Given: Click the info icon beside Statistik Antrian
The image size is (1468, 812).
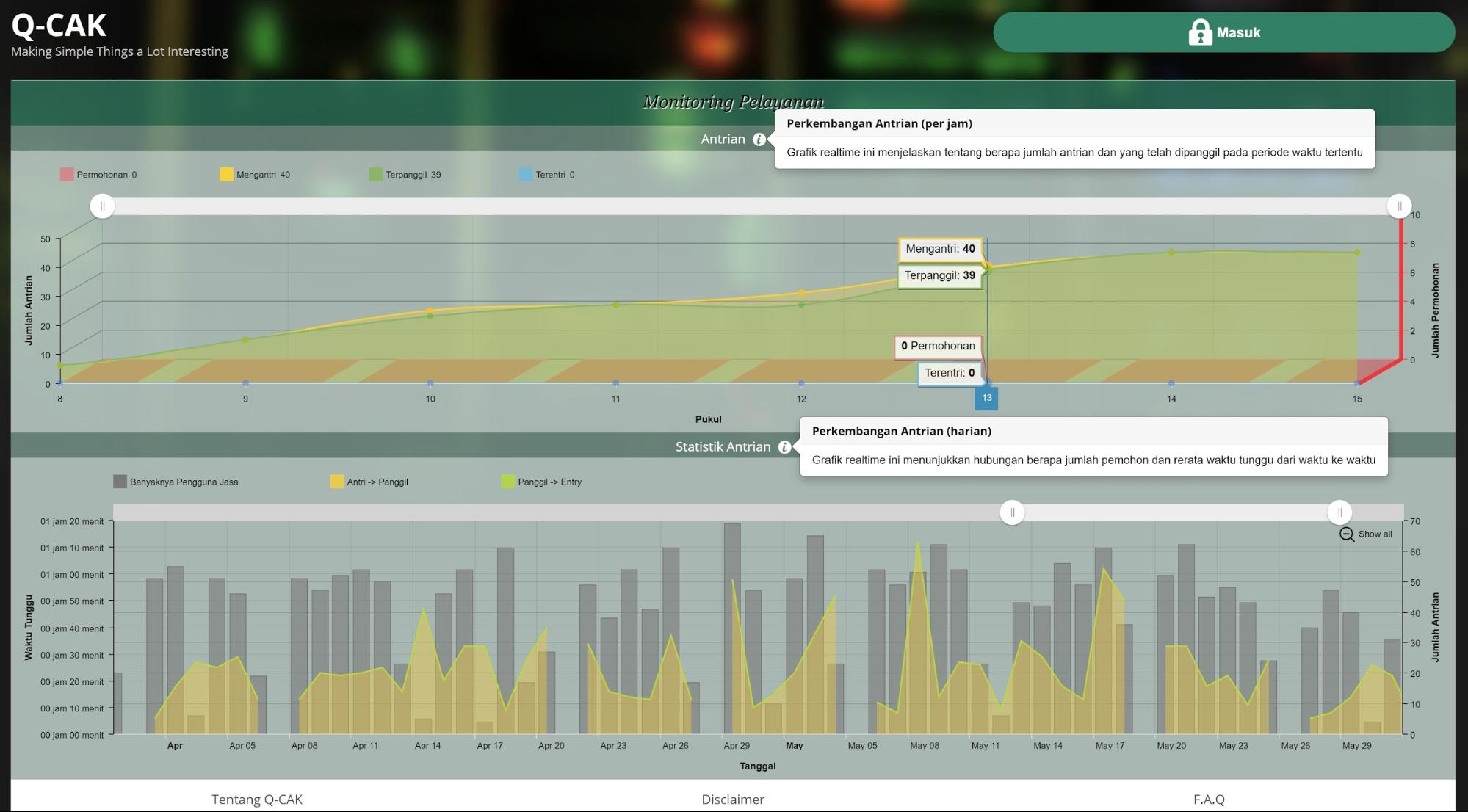Looking at the screenshot, I should (784, 447).
